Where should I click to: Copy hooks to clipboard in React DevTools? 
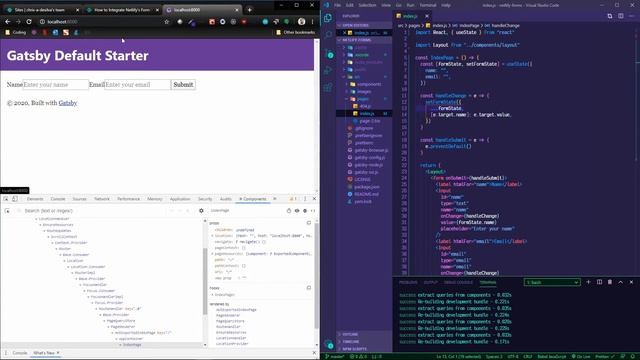[309, 288]
